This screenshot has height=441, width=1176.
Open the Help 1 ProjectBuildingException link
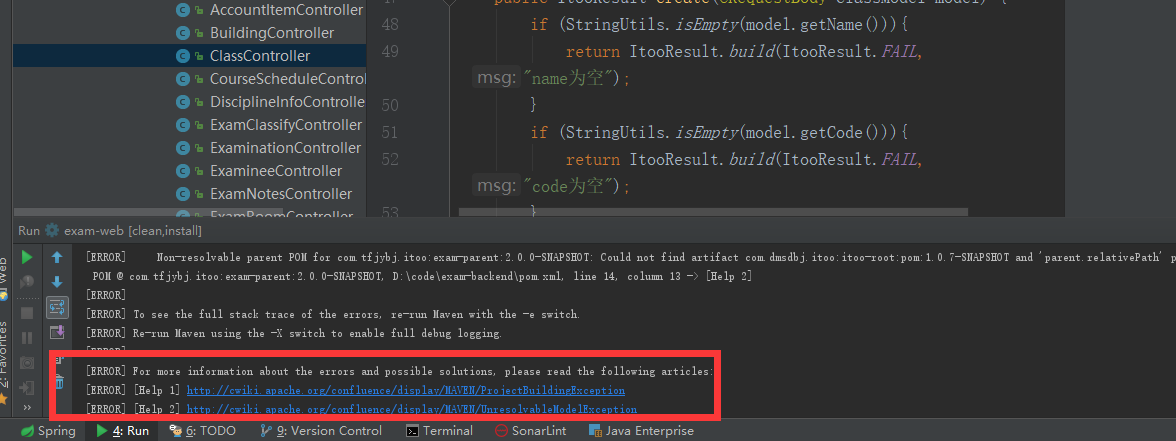406,391
